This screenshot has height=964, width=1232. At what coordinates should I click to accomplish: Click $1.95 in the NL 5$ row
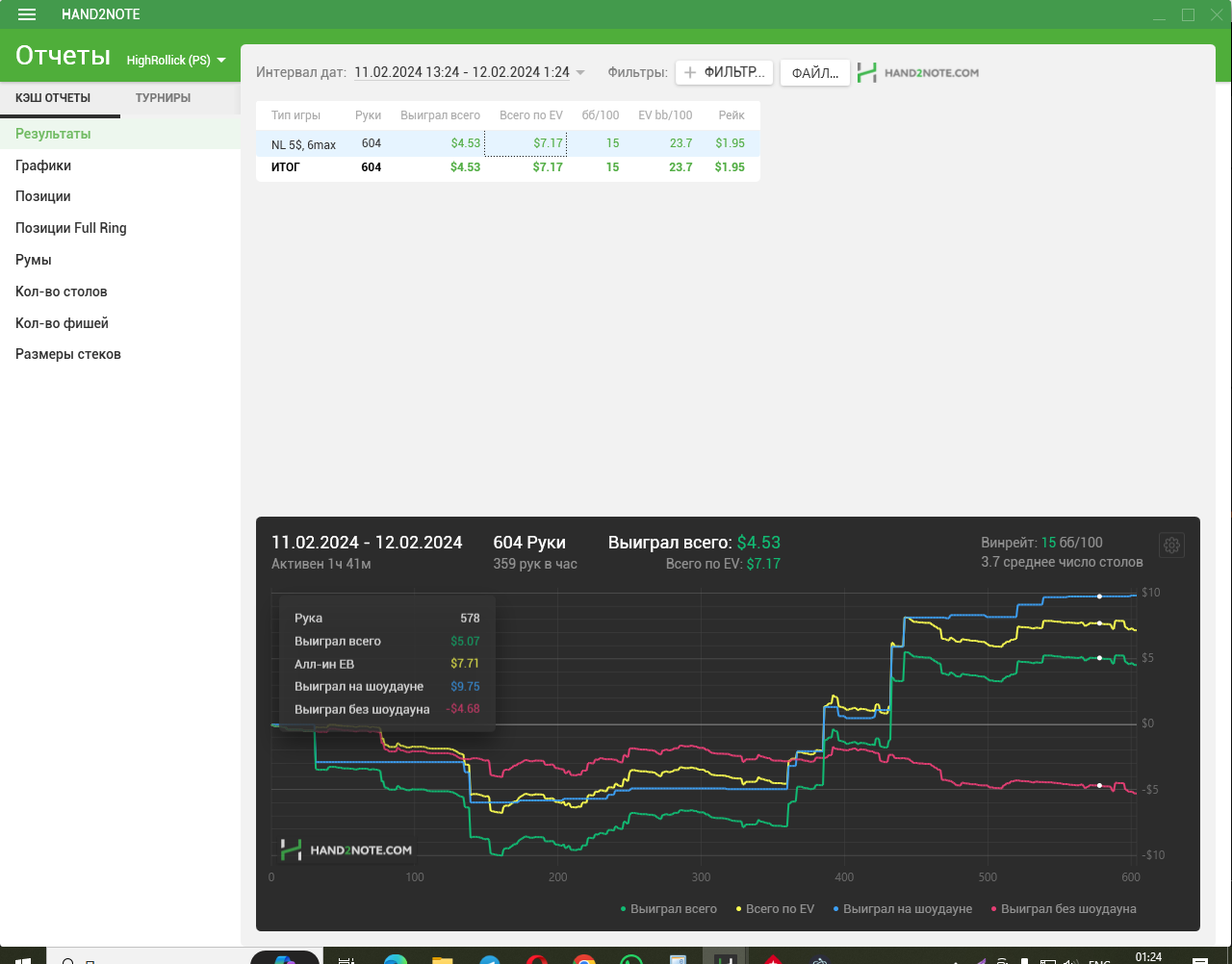tap(730, 143)
